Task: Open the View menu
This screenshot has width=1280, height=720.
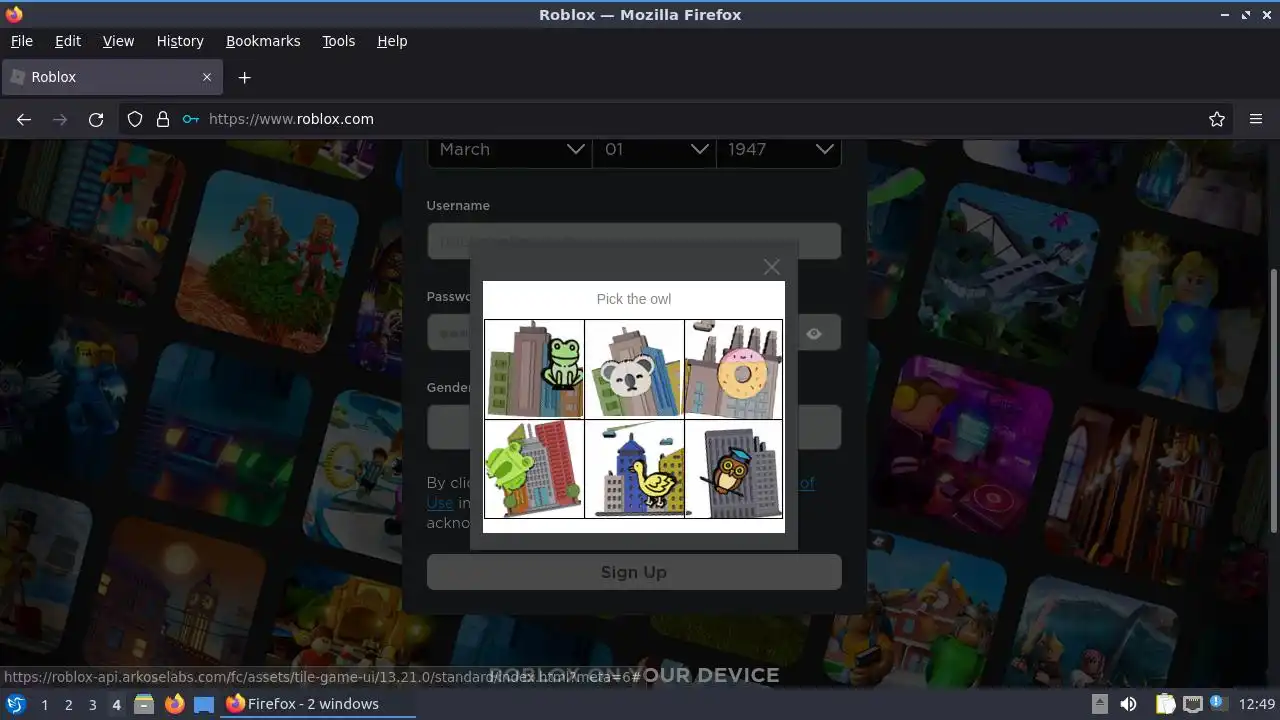Action: click(x=118, y=41)
